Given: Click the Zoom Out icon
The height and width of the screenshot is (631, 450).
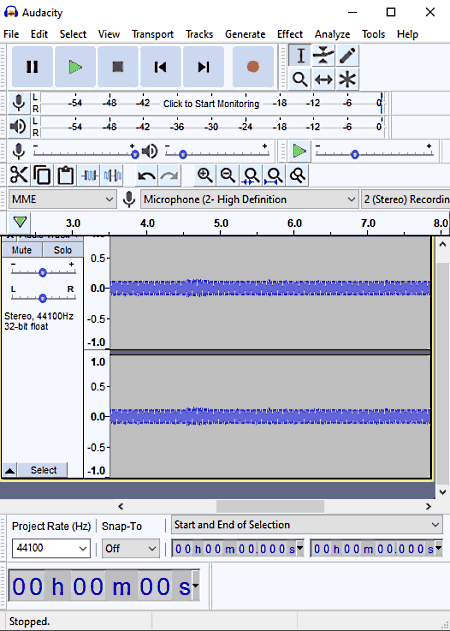Looking at the screenshot, I should pyautogui.click(x=228, y=175).
